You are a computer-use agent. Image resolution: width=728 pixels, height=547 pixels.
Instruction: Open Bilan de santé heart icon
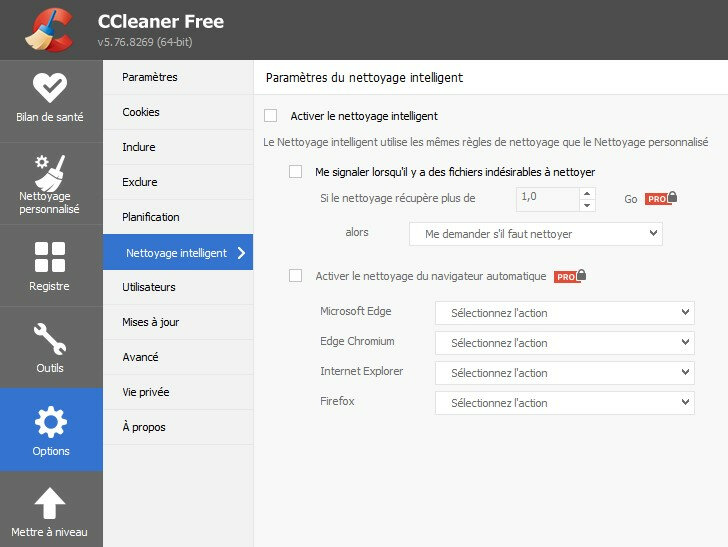[50, 87]
